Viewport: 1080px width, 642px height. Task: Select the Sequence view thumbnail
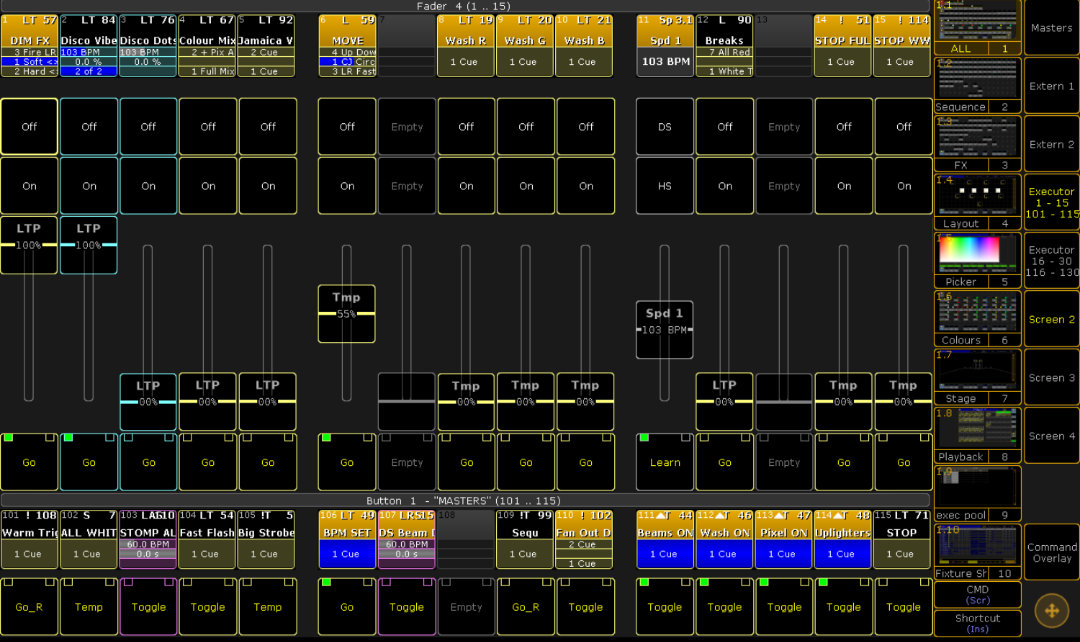(x=977, y=85)
